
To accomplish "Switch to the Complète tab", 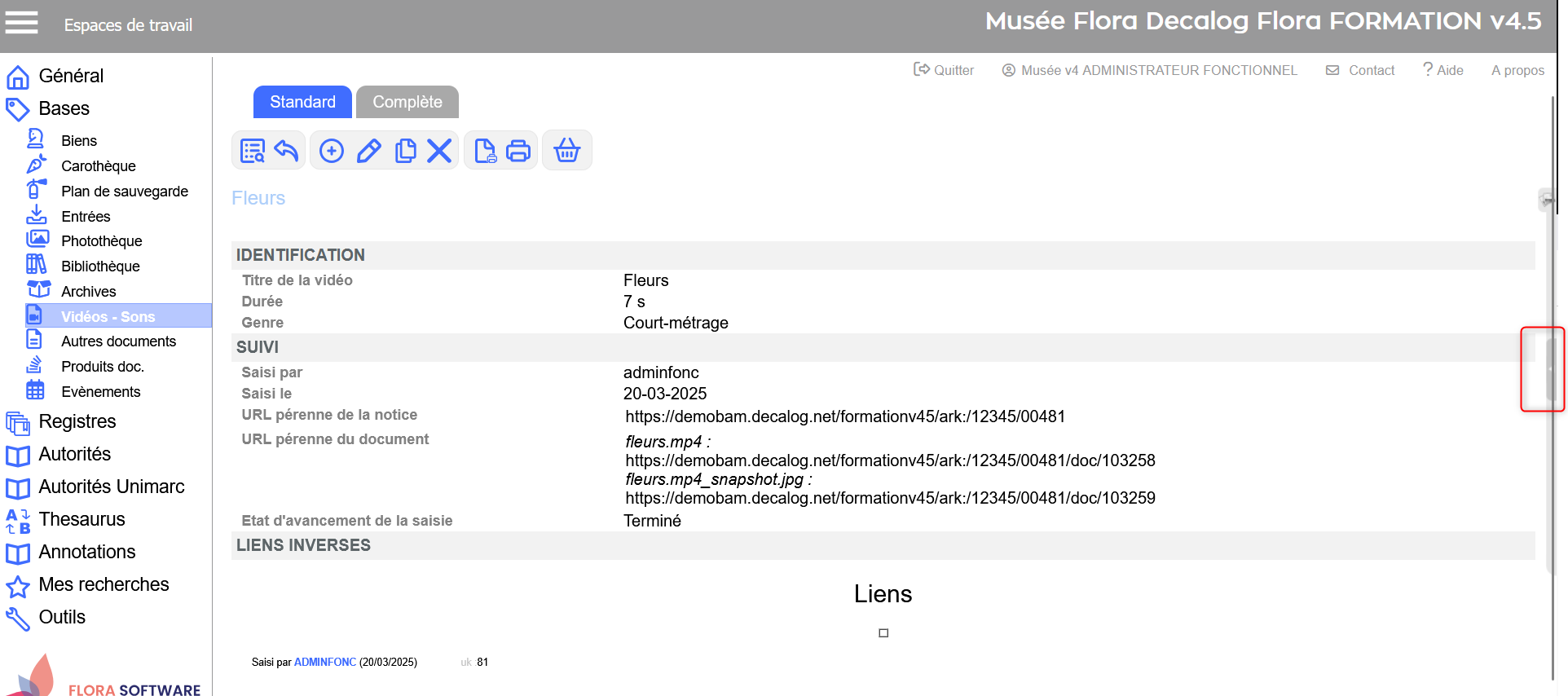I will click(x=407, y=102).
